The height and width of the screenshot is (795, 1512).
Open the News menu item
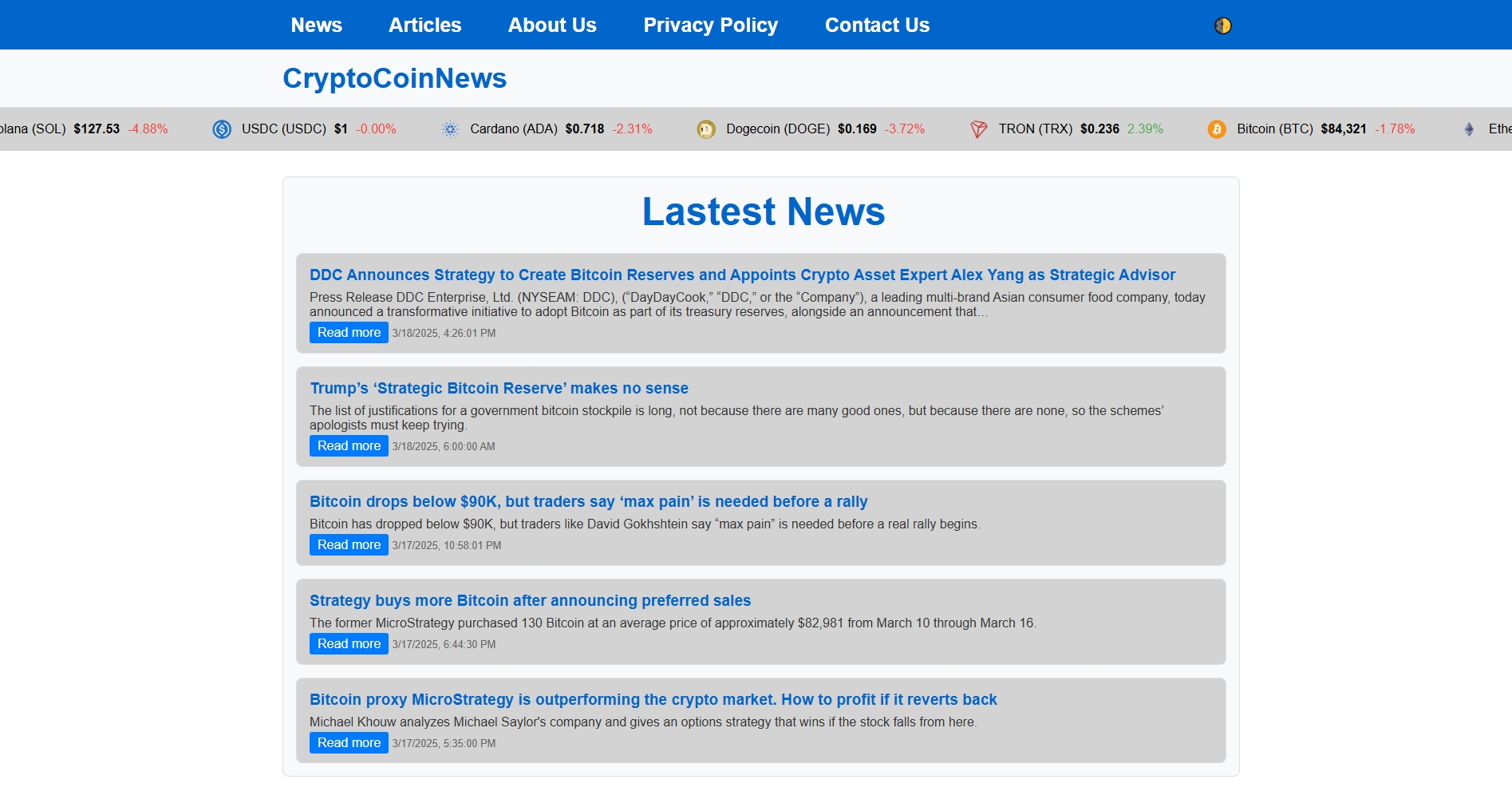(x=316, y=25)
